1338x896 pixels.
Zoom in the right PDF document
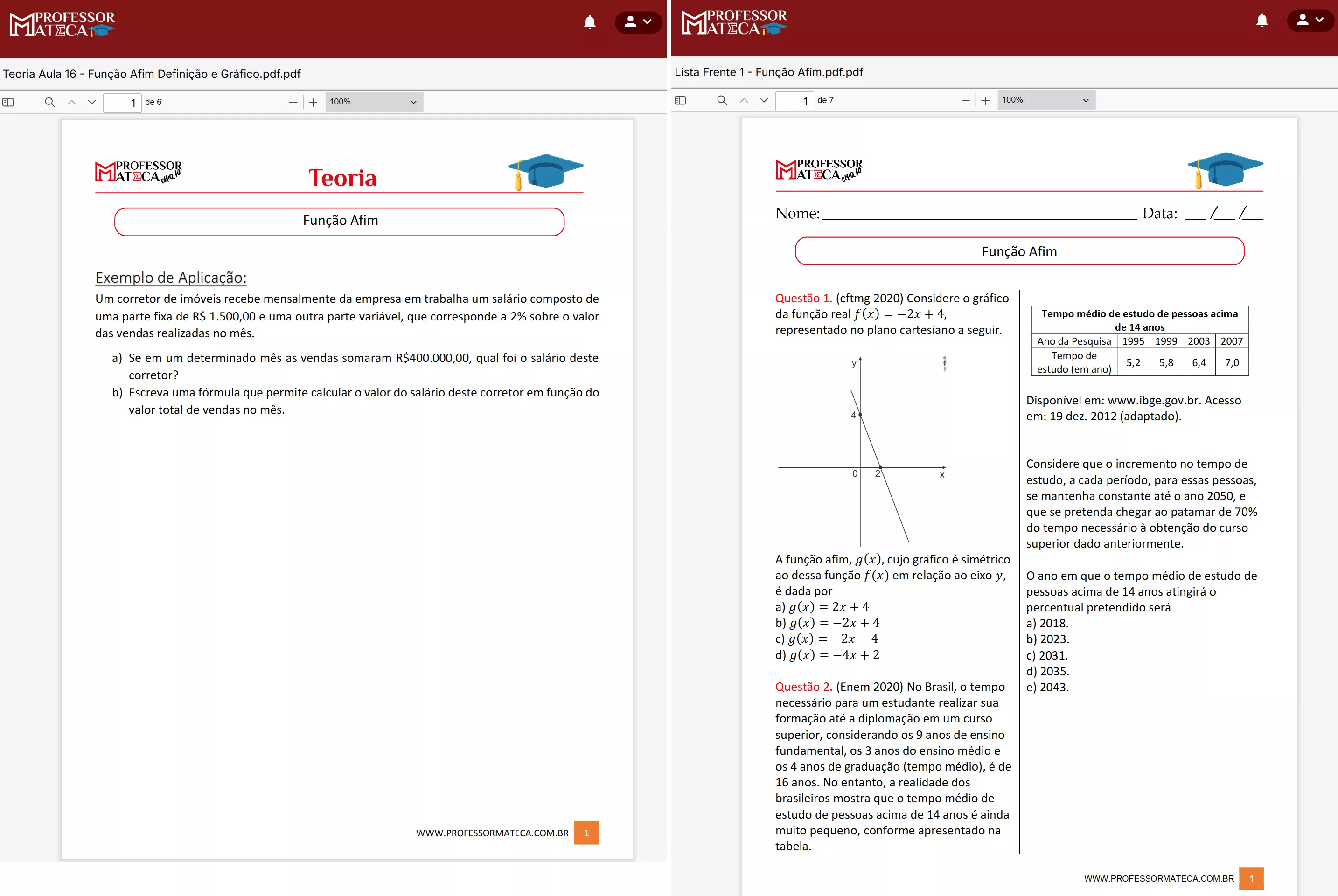point(985,101)
